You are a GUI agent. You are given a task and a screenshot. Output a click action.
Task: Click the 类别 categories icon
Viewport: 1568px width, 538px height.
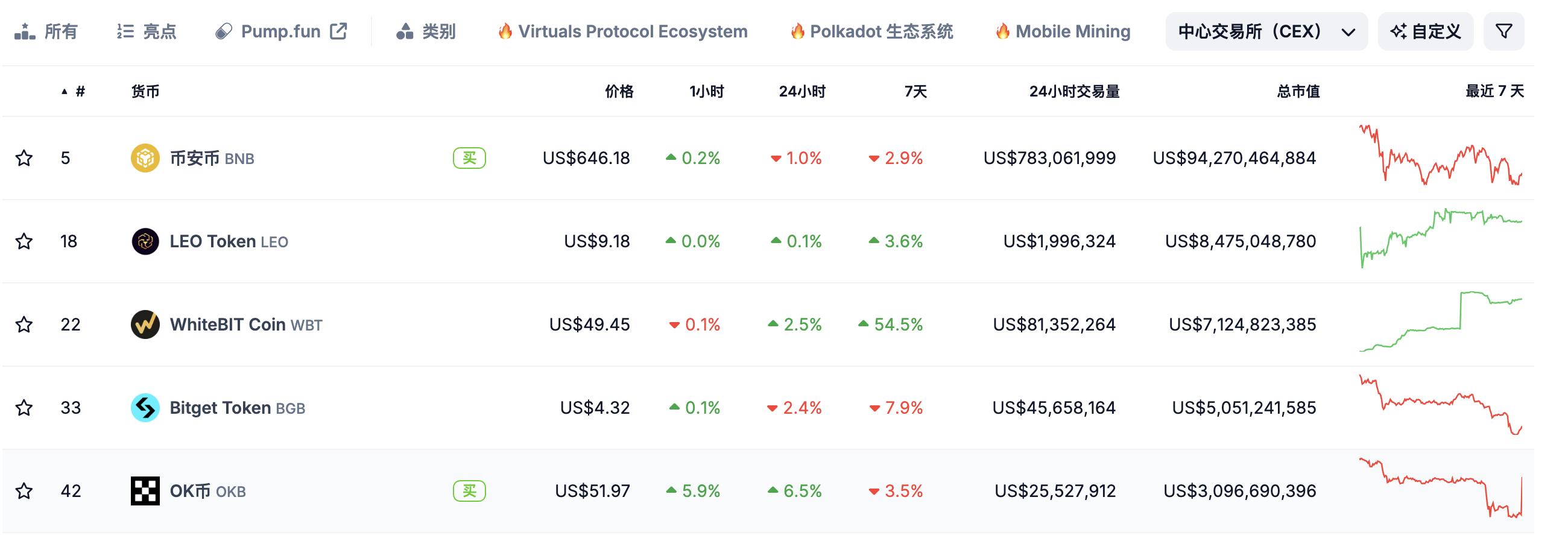pyautogui.click(x=405, y=30)
